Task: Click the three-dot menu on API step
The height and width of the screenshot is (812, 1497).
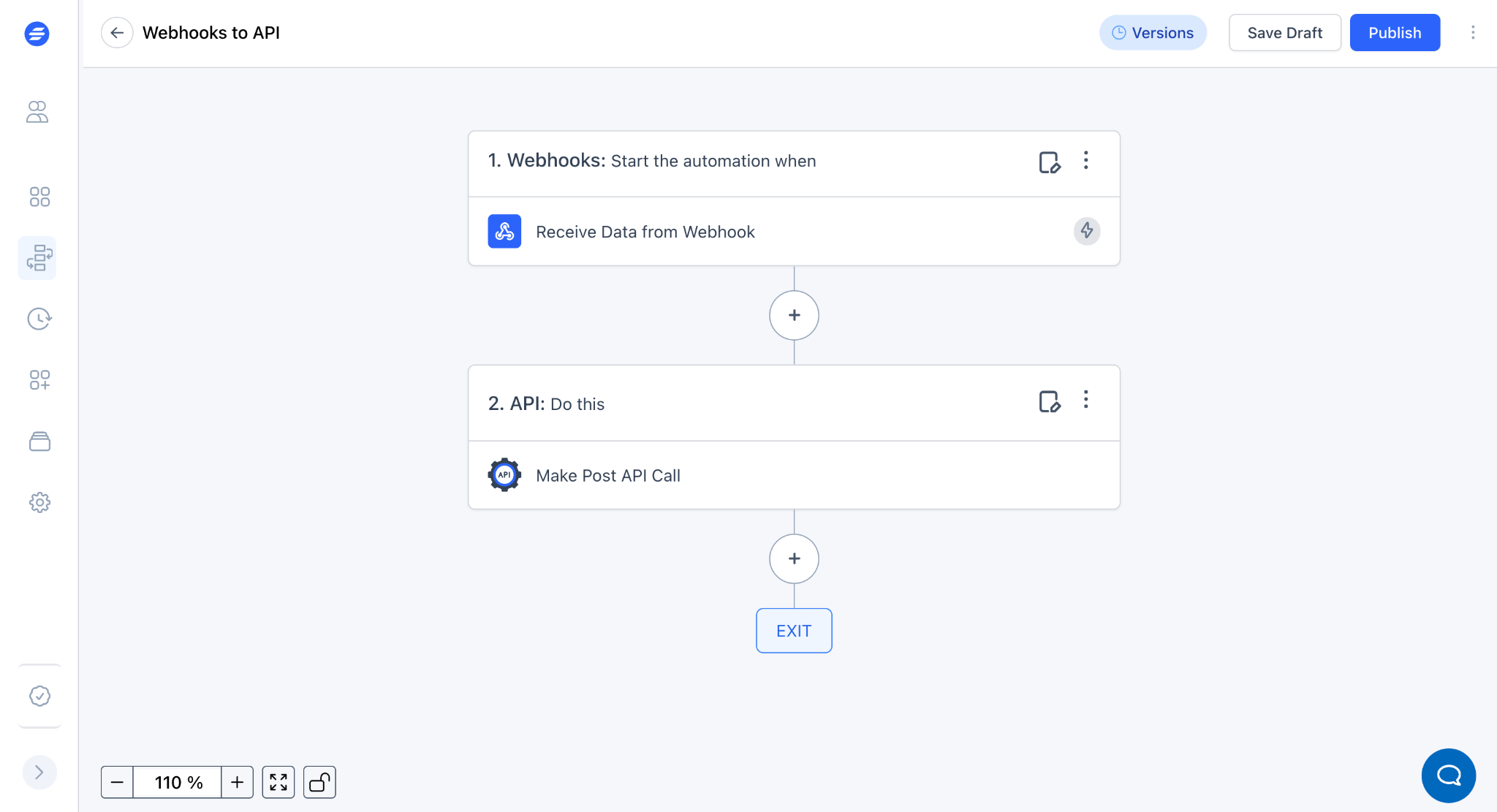Action: (x=1085, y=400)
